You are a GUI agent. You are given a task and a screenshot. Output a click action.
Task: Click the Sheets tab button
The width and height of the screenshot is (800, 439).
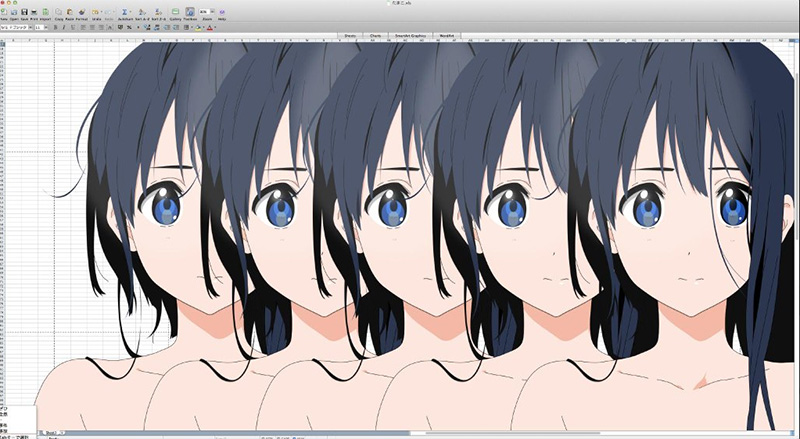point(350,35)
